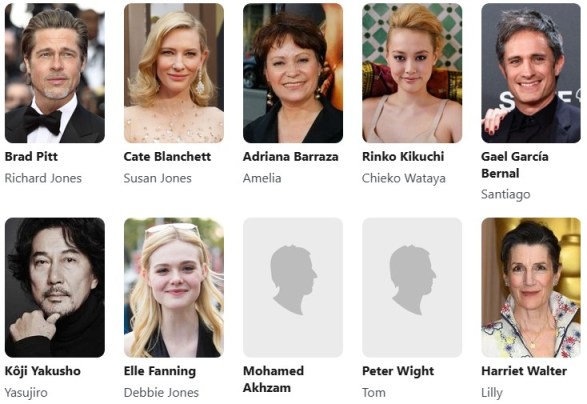Click the Kôji Yakusho name link

(x=43, y=371)
